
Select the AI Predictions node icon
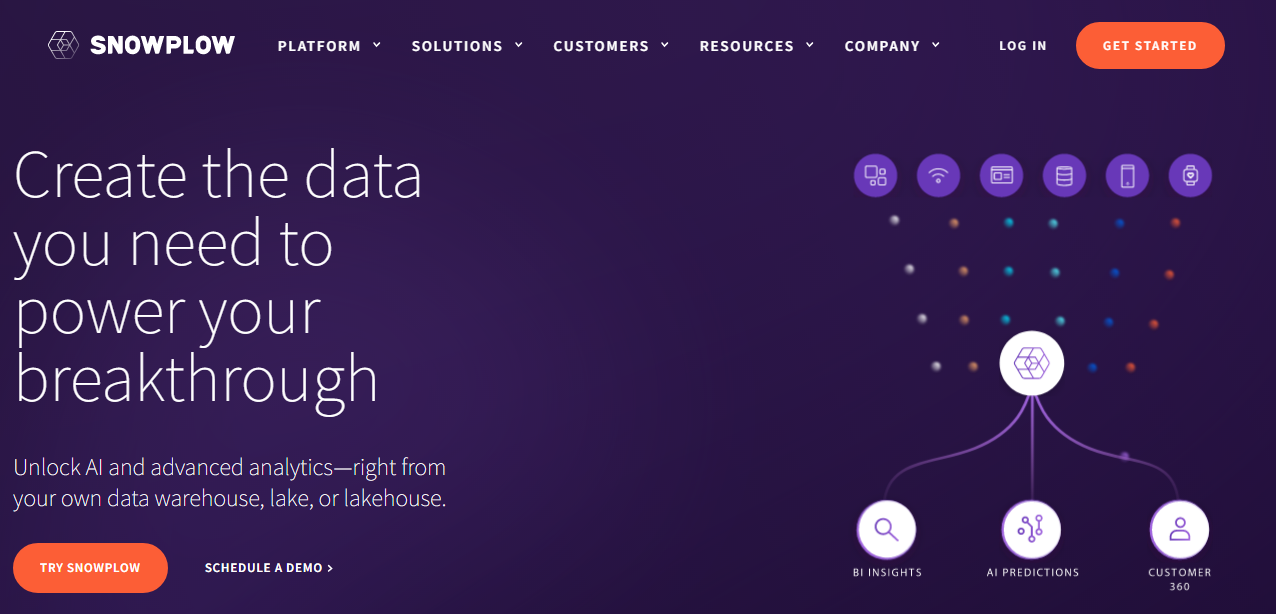1031,529
